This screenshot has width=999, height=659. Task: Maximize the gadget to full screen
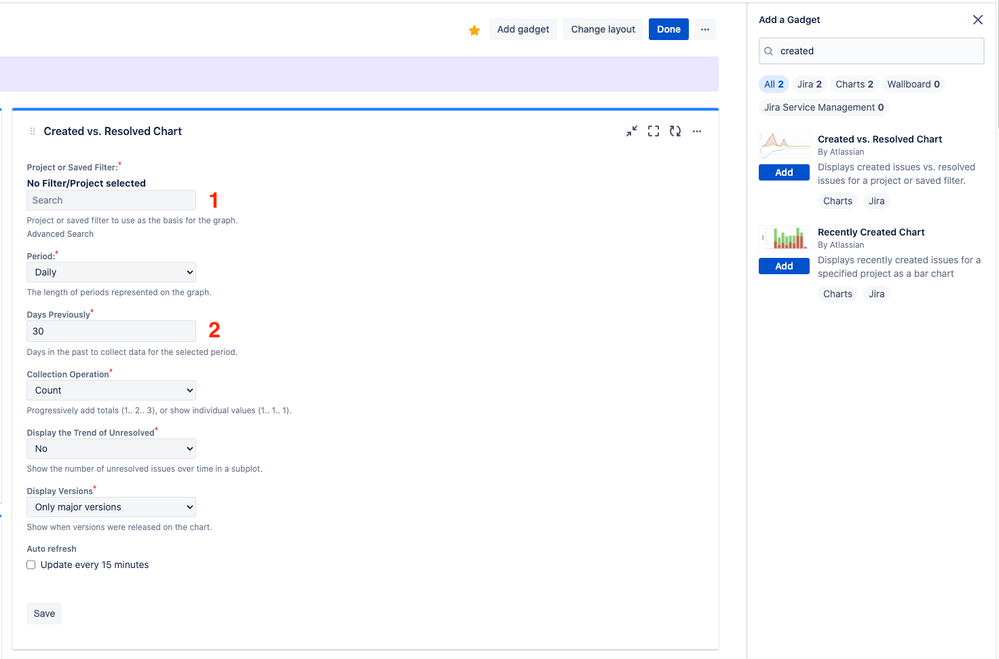[x=654, y=131]
